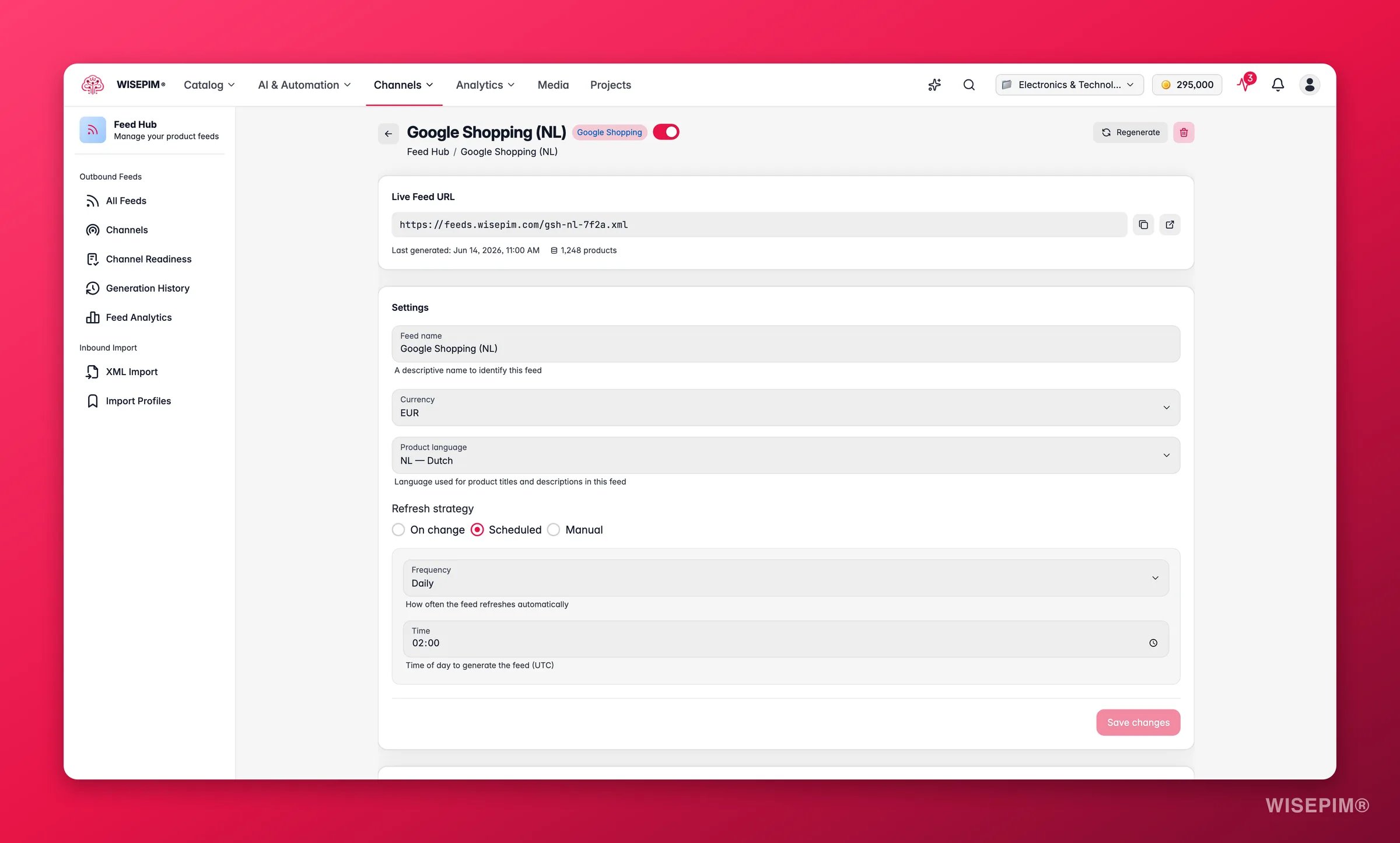Screen dimensions: 1400x843
Task: Toggle the Google Shopping feed active switch
Action: click(666, 132)
